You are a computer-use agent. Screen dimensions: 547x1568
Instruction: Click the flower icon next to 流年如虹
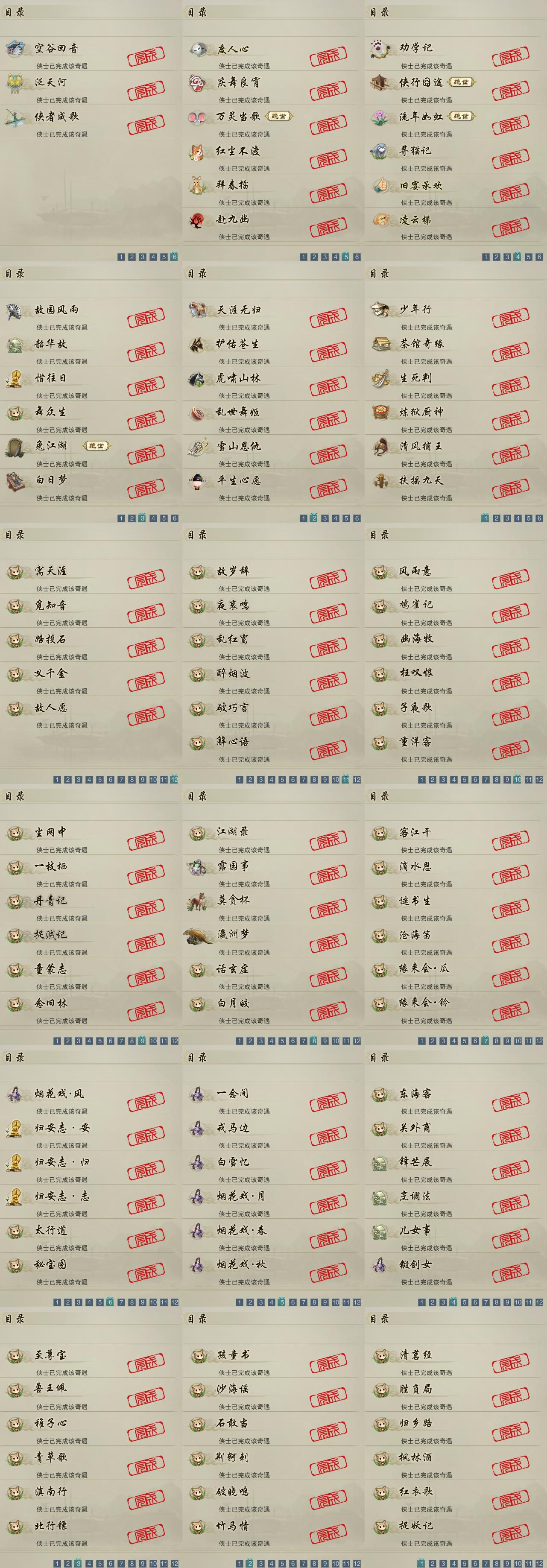[x=380, y=117]
